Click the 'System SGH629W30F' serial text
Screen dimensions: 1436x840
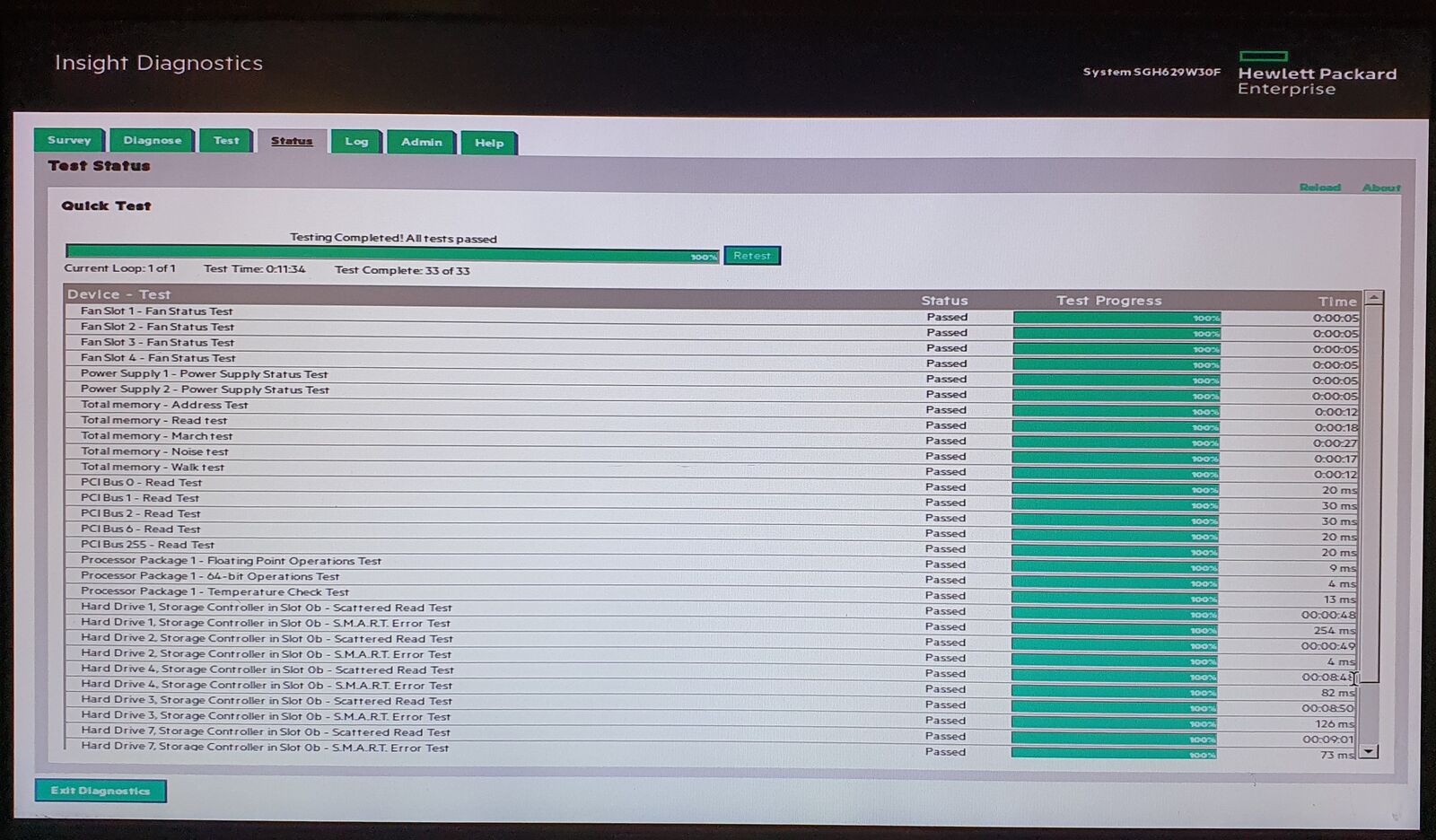pos(1151,72)
